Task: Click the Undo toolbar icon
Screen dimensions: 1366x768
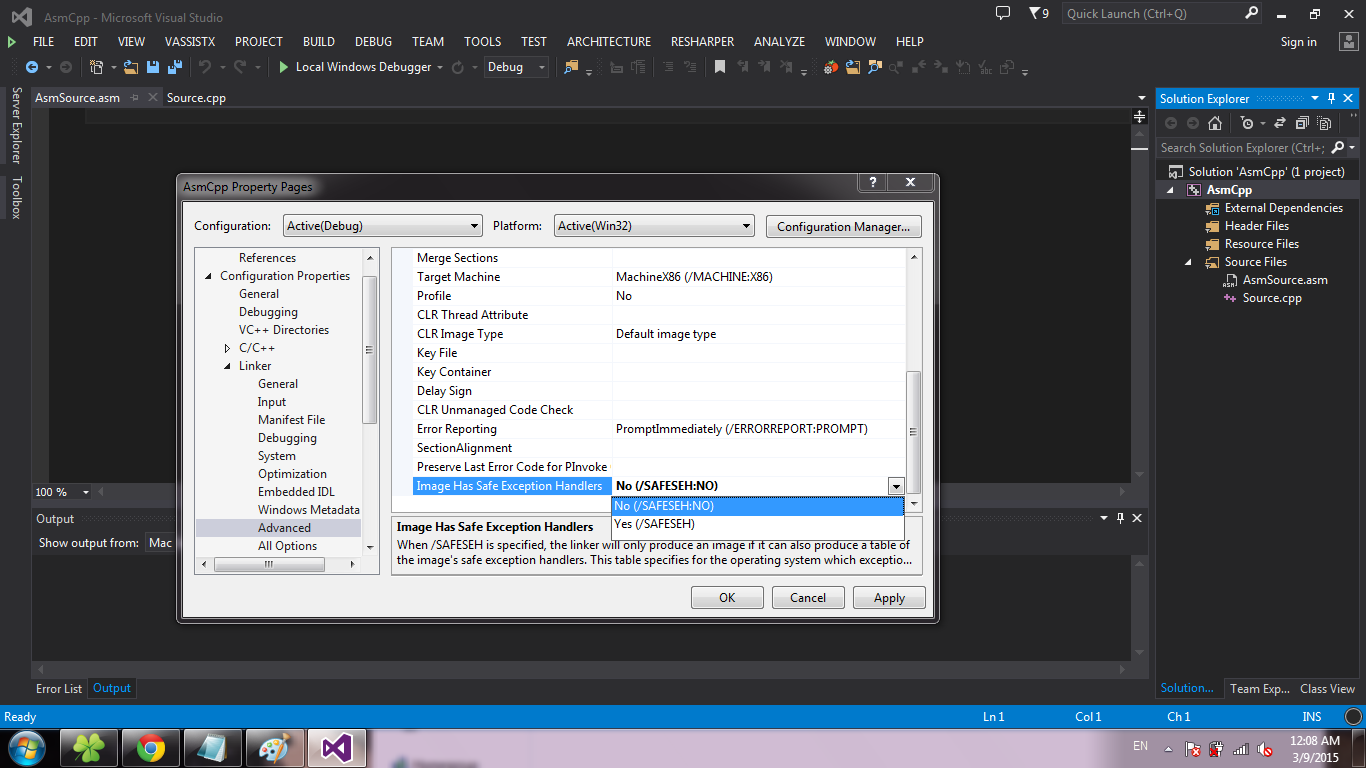Action: pyautogui.click(x=204, y=67)
